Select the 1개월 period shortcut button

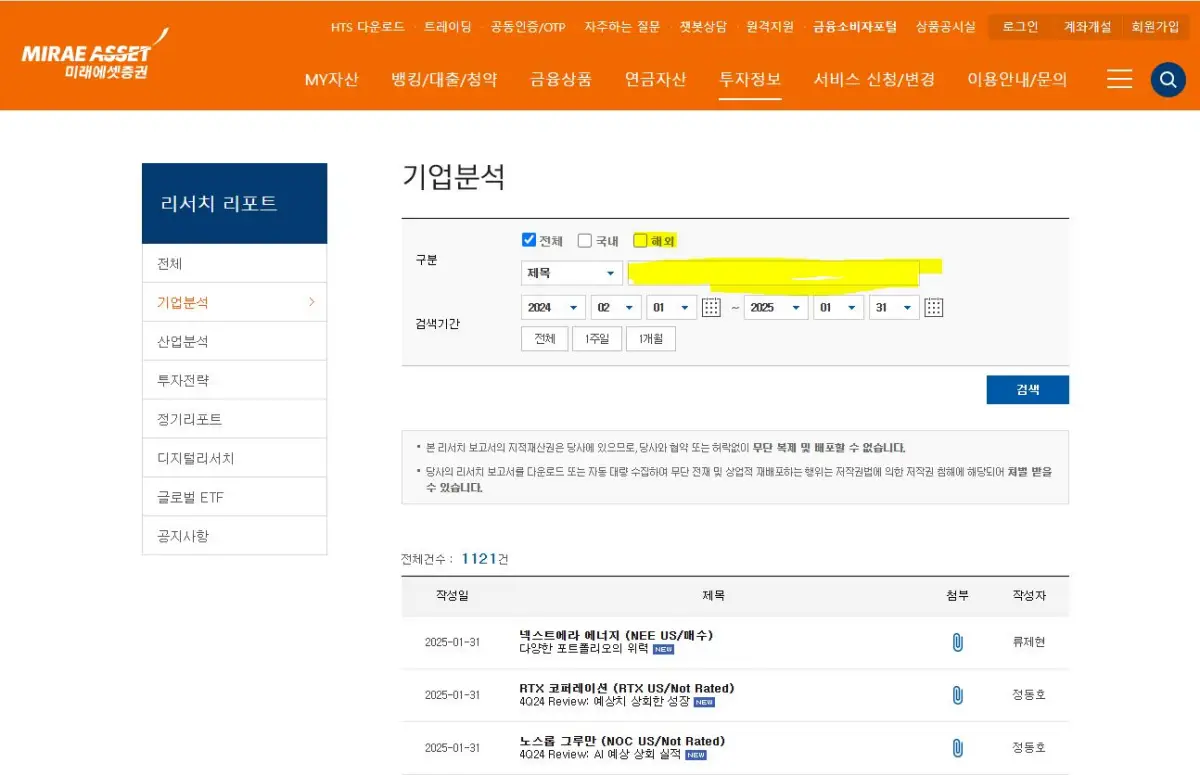click(x=651, y=338)
